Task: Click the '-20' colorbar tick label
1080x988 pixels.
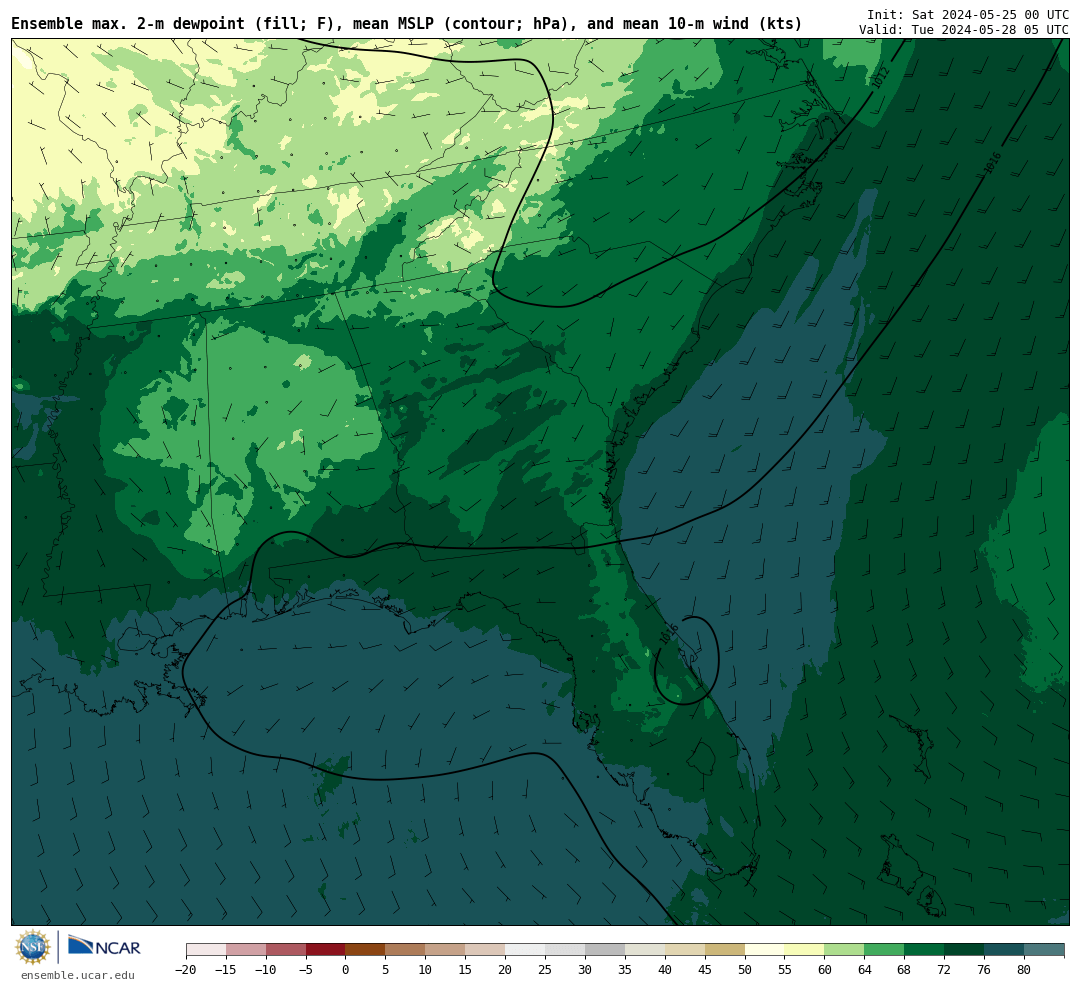Action: 185,970
